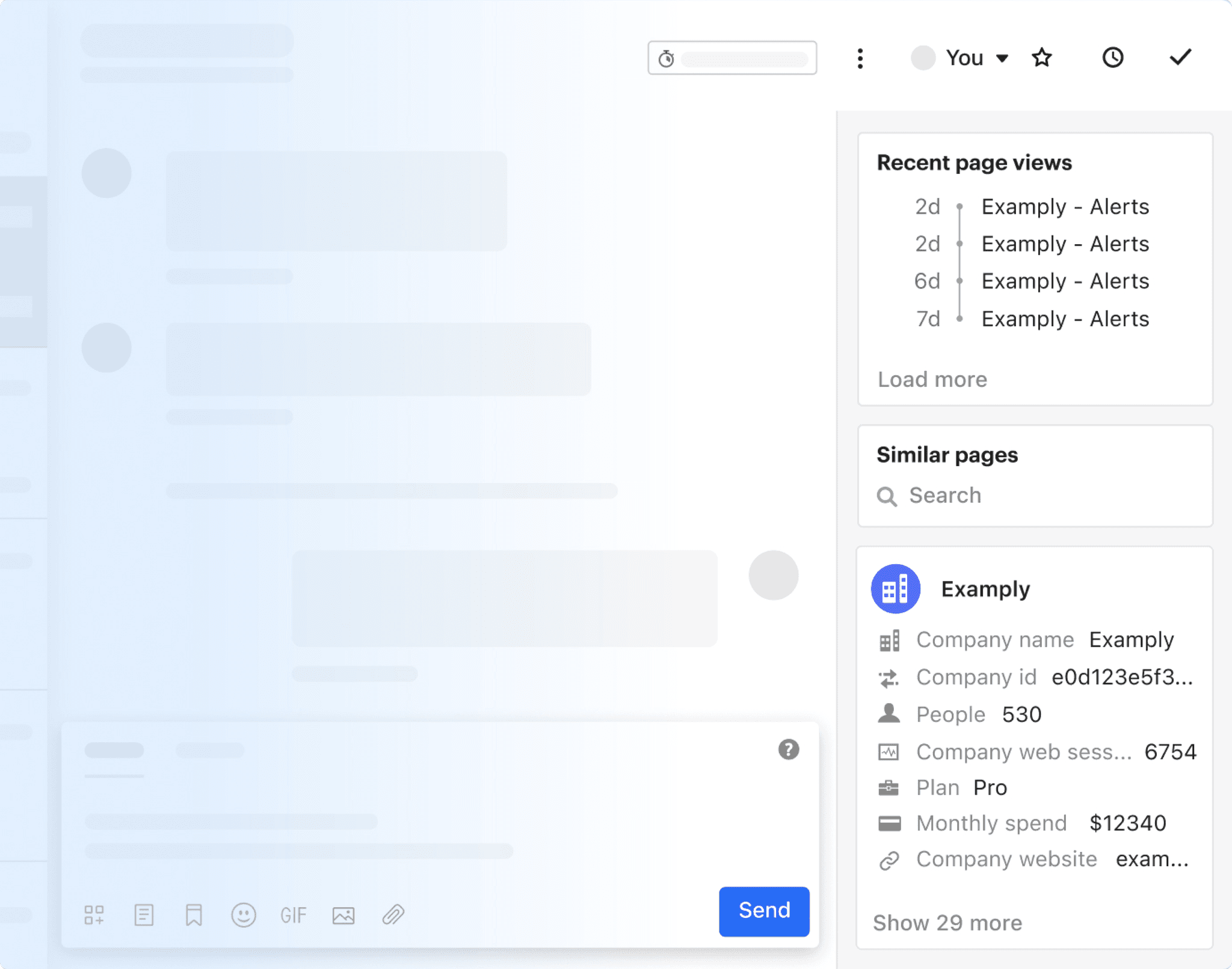The height and width of the screenshot is (969, 1232).
Task: Click the Company name icon
Action: click(889, 641)
